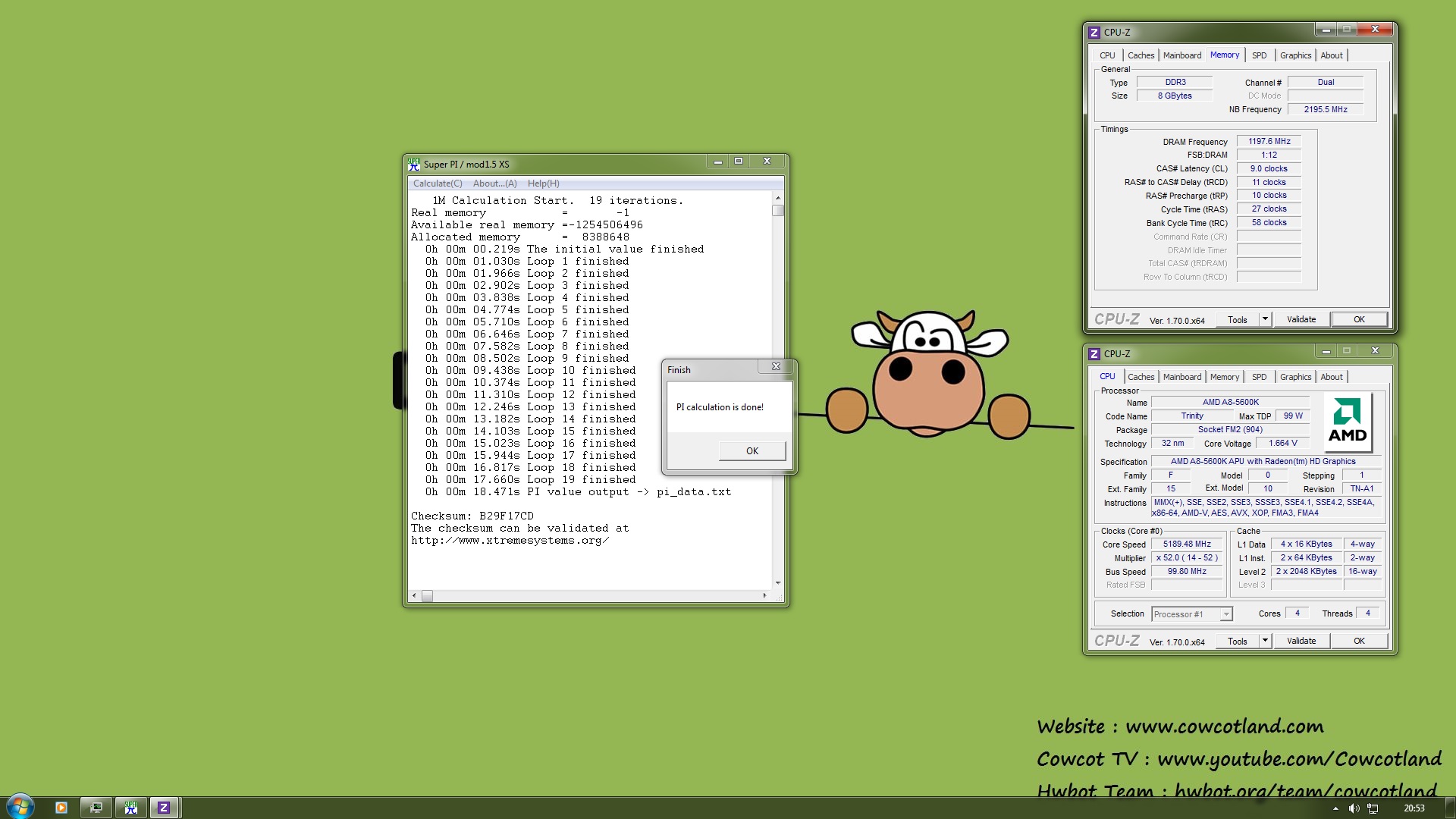
Task: Open Mainboard tab in bottom CPU-Z window
Action: (1182, 377)
